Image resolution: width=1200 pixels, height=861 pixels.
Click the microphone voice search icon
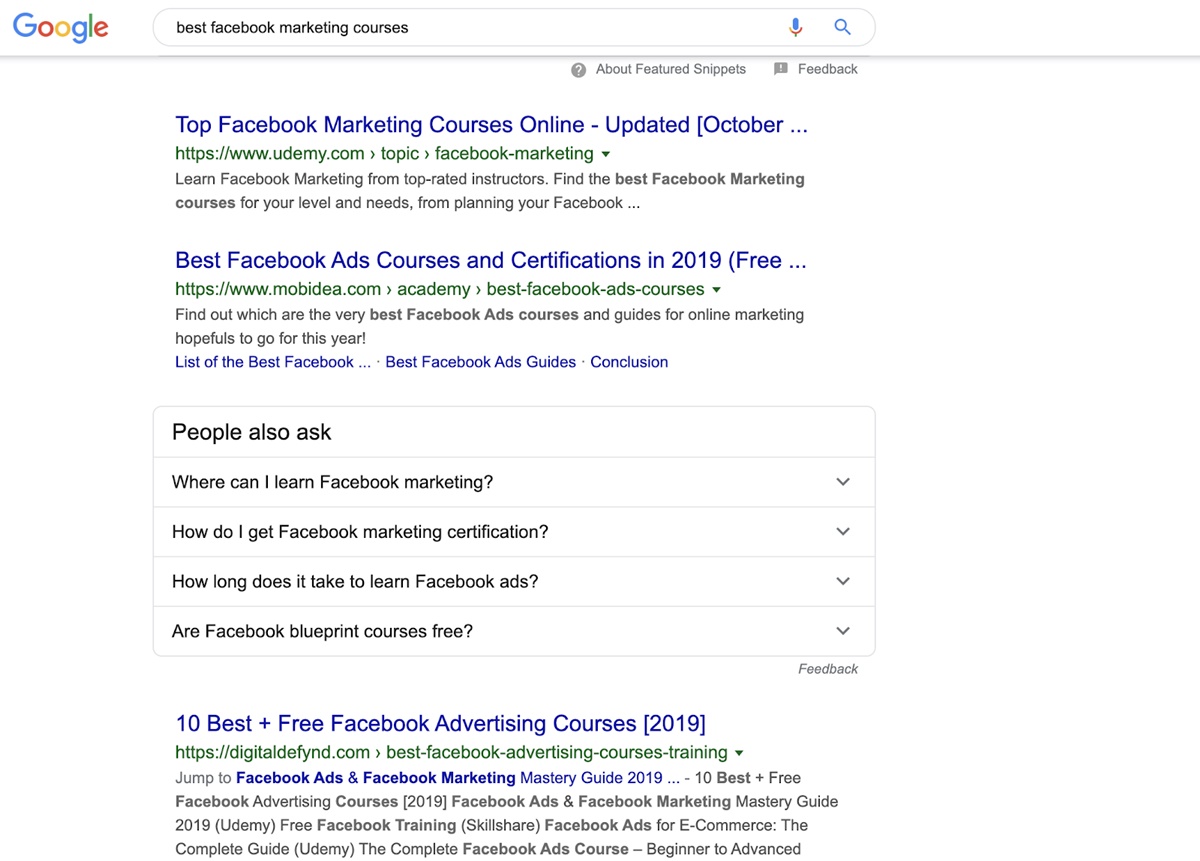[796, 28]
